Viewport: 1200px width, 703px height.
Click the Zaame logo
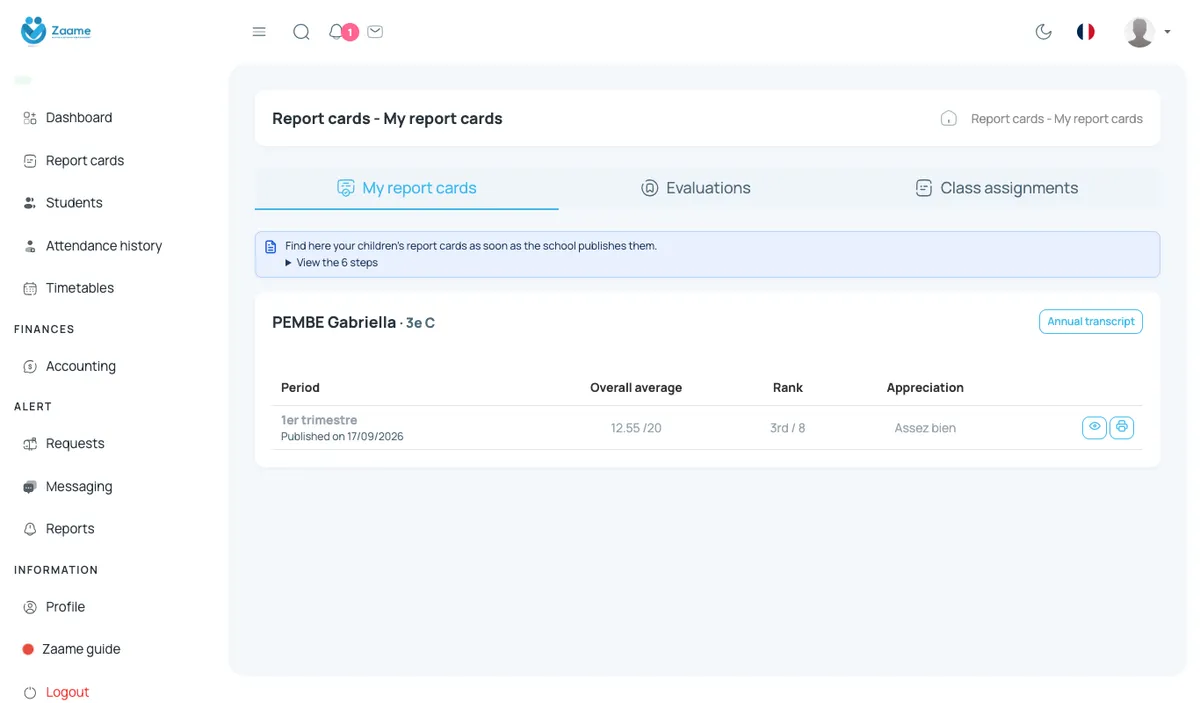point(56,31)
